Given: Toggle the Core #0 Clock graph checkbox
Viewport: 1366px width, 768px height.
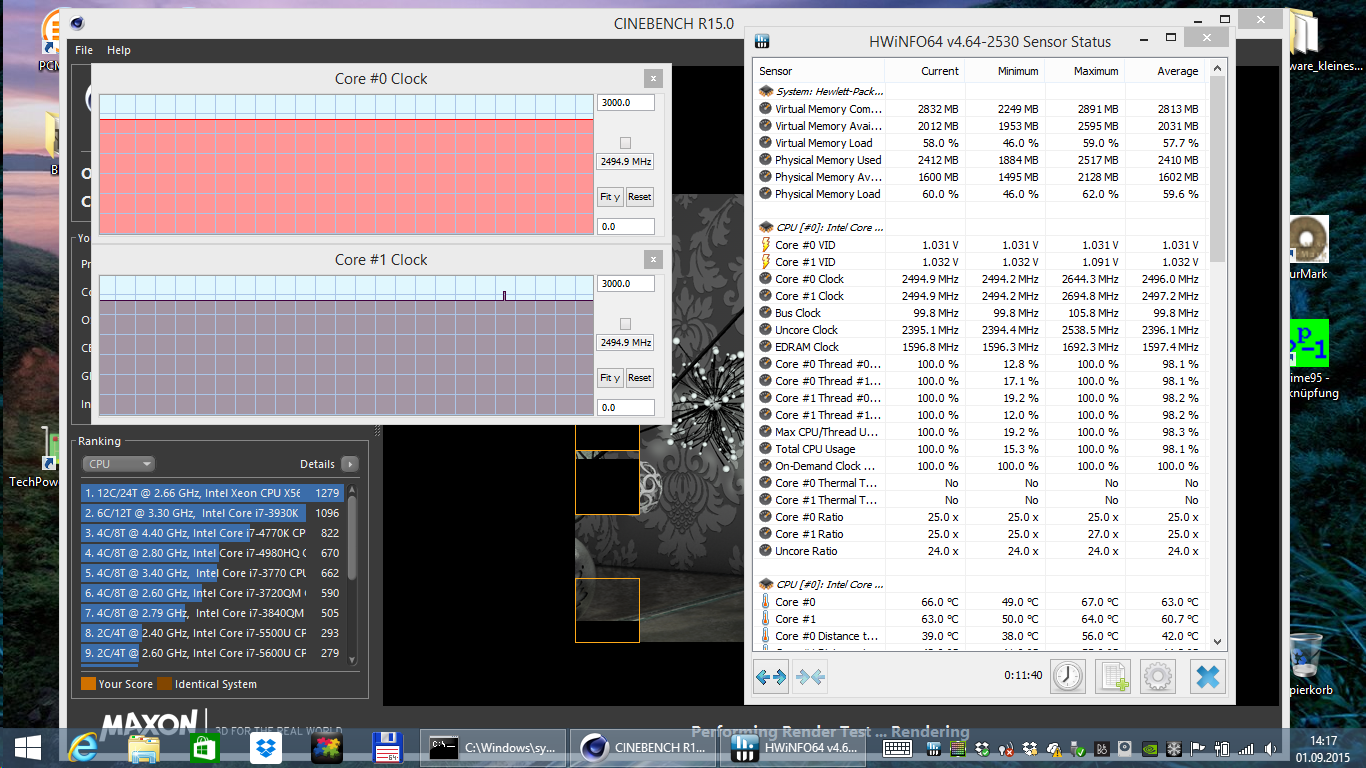Looking at the screenshot, I should click(625, 143).
